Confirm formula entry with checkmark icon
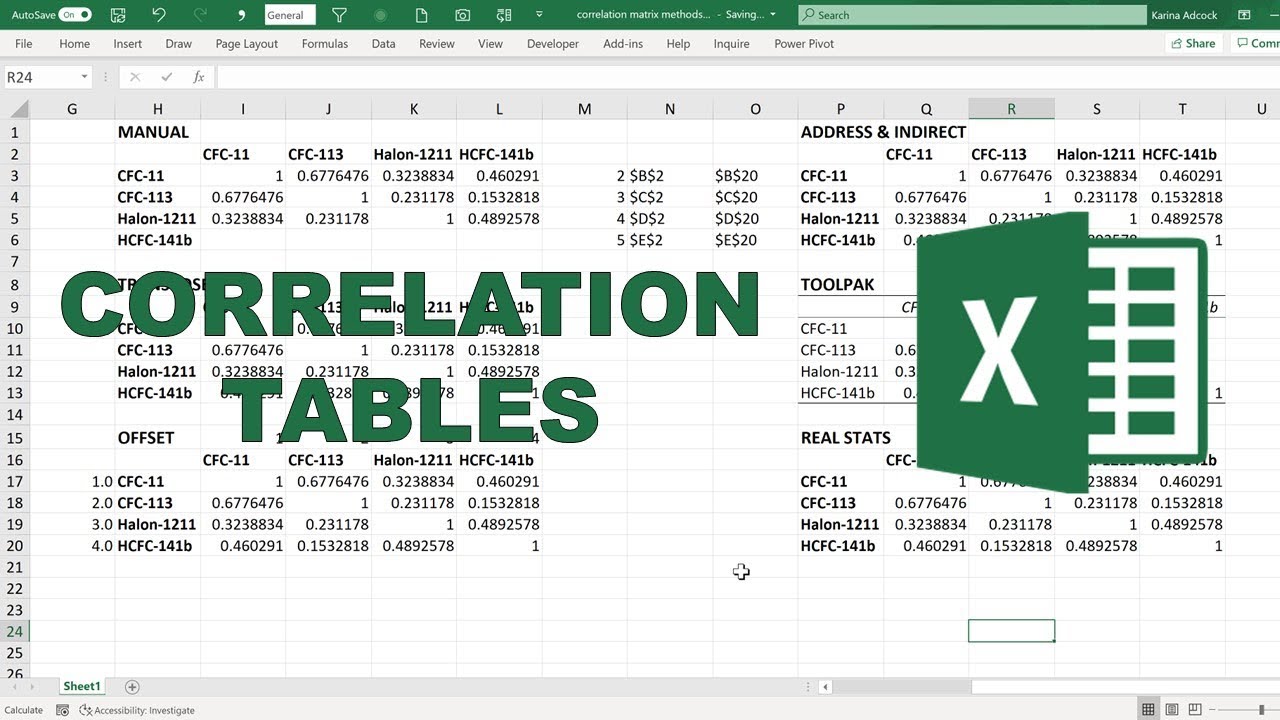The image size is (1280, 720). (x=167, y=77)
